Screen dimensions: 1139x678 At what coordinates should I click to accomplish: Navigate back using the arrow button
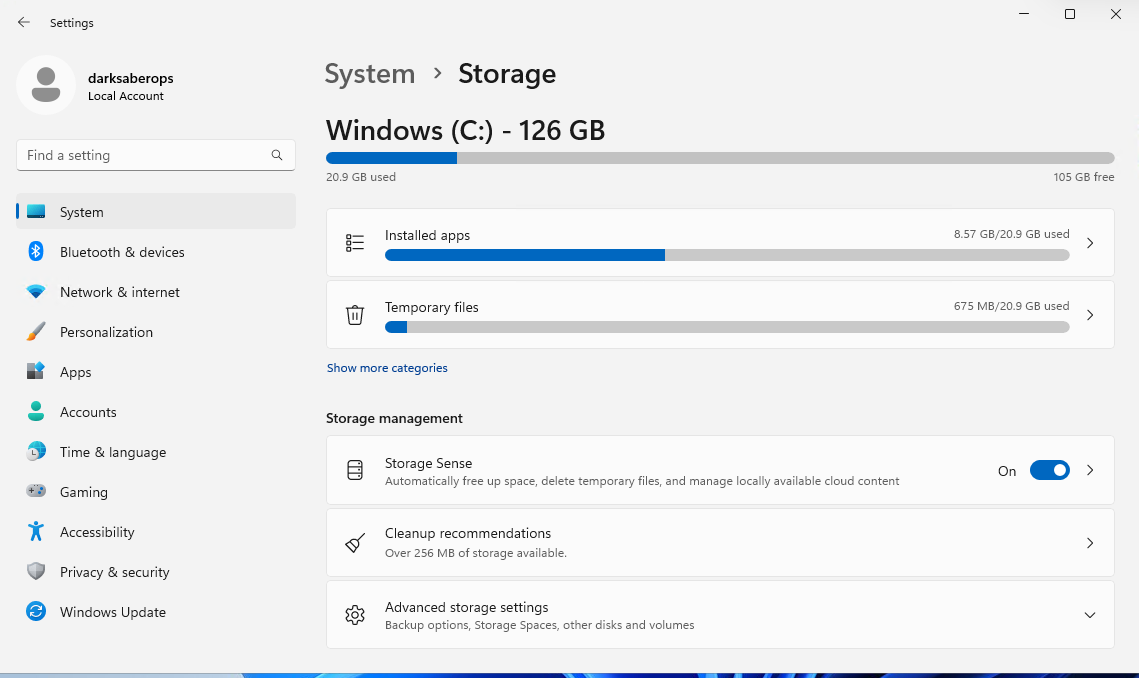(x=23, y=22)
